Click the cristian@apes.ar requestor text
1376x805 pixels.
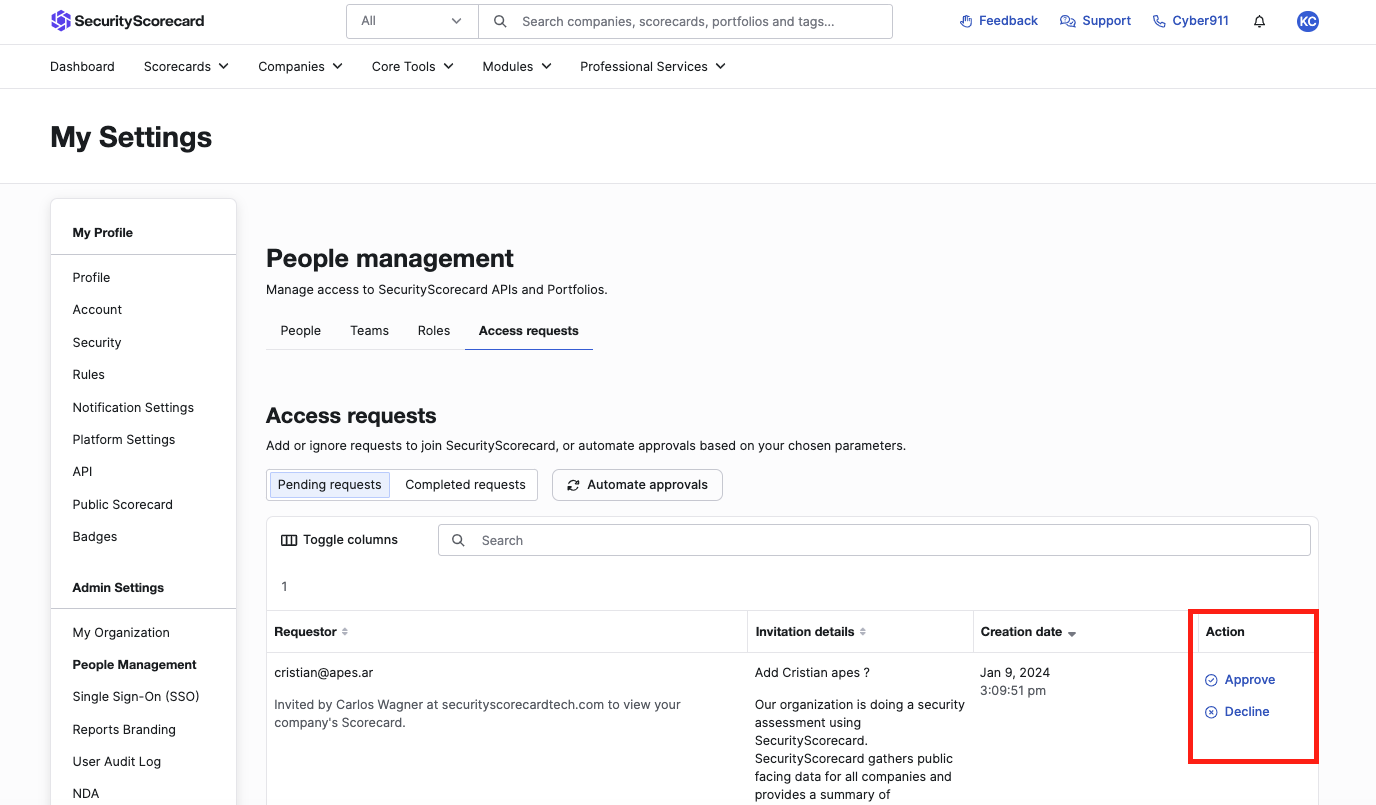323,673
